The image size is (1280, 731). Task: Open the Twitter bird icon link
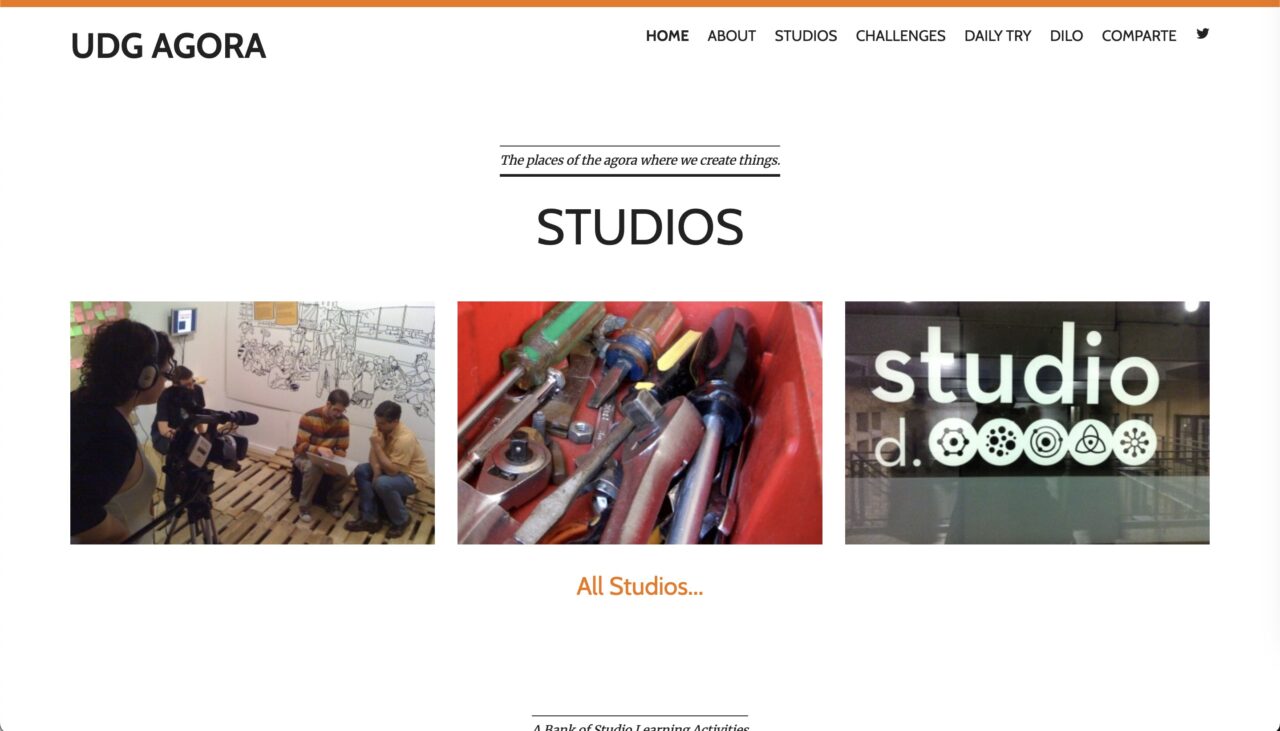pos(1203,34)
